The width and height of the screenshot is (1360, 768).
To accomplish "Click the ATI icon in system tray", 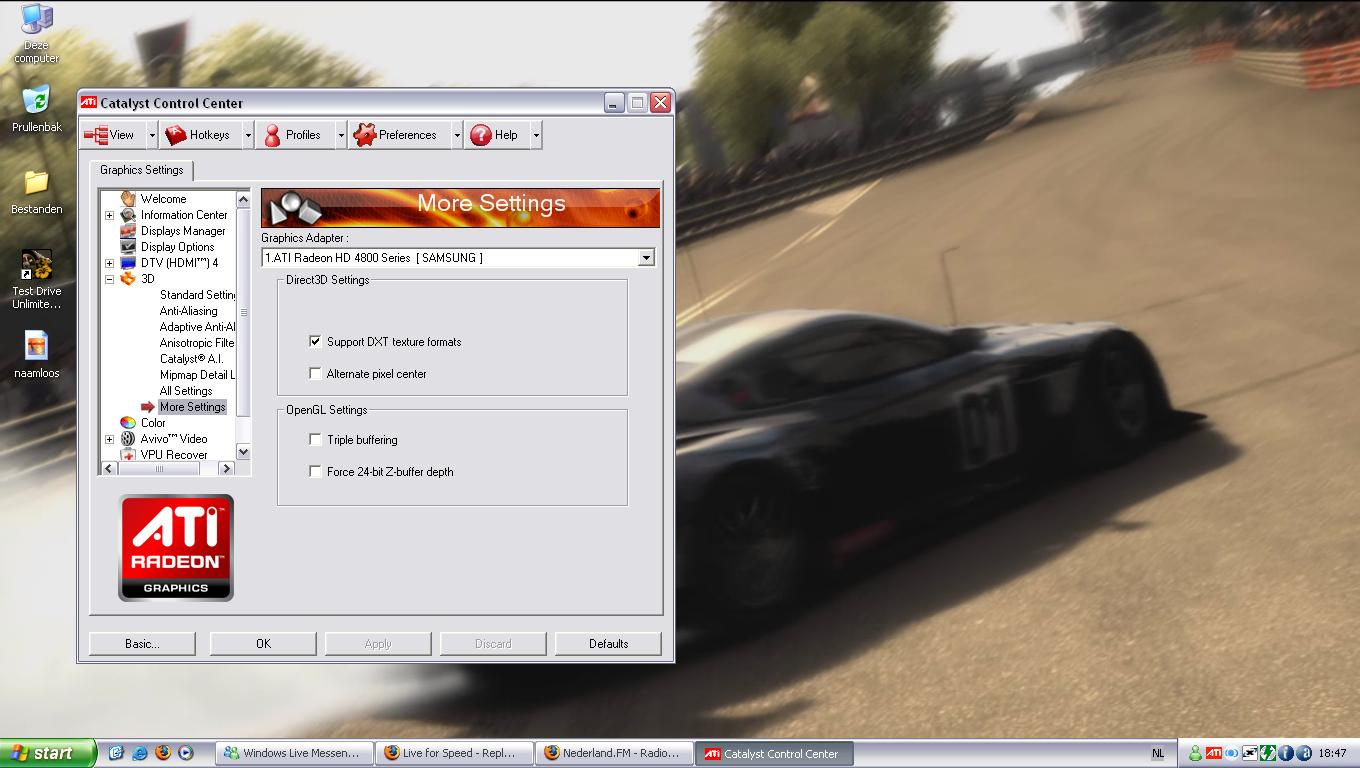I will tap(1213, 753).
